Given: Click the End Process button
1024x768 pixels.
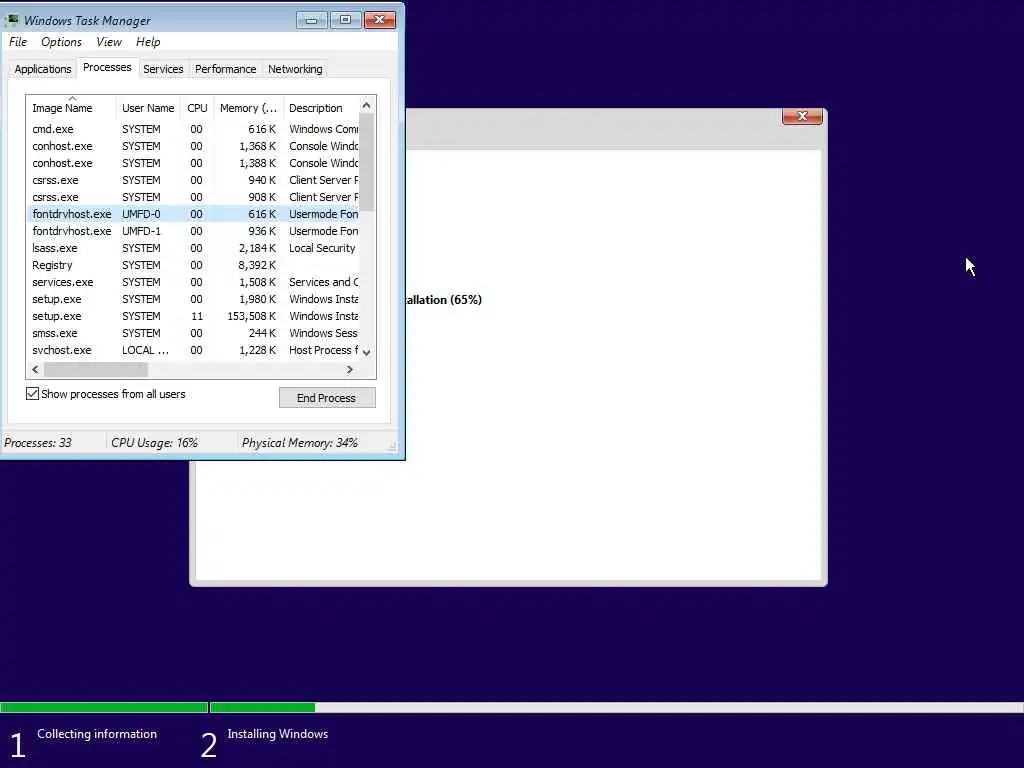Looking at the screenshot, I should pos(327,398).
